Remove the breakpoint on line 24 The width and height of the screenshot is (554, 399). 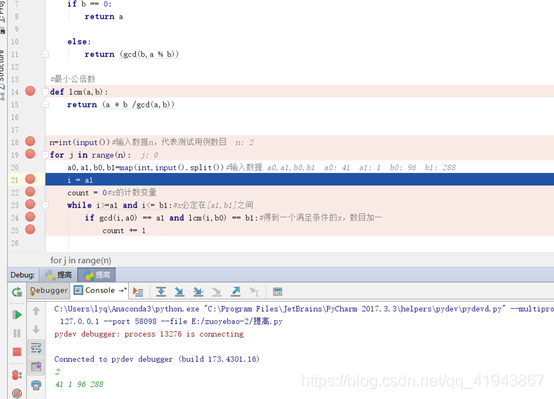pos(30,217)
